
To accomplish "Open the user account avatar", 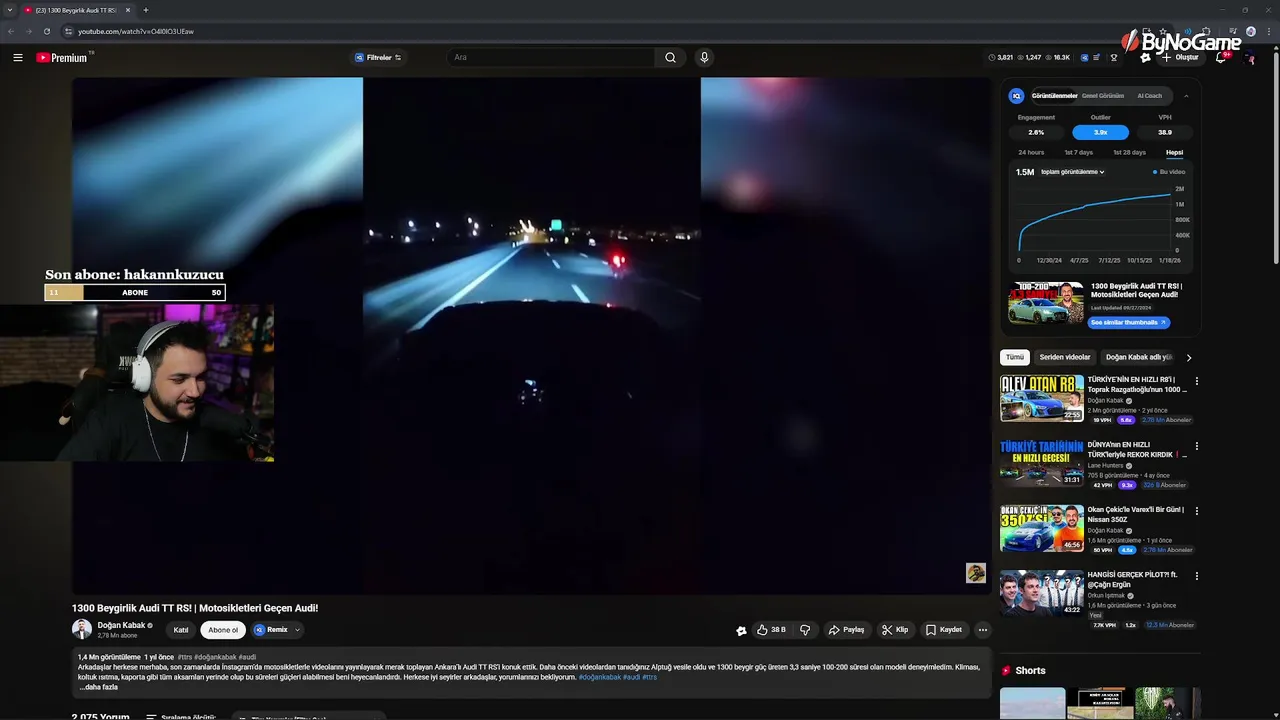I will pyautogui.click(x=1249, y=58).
